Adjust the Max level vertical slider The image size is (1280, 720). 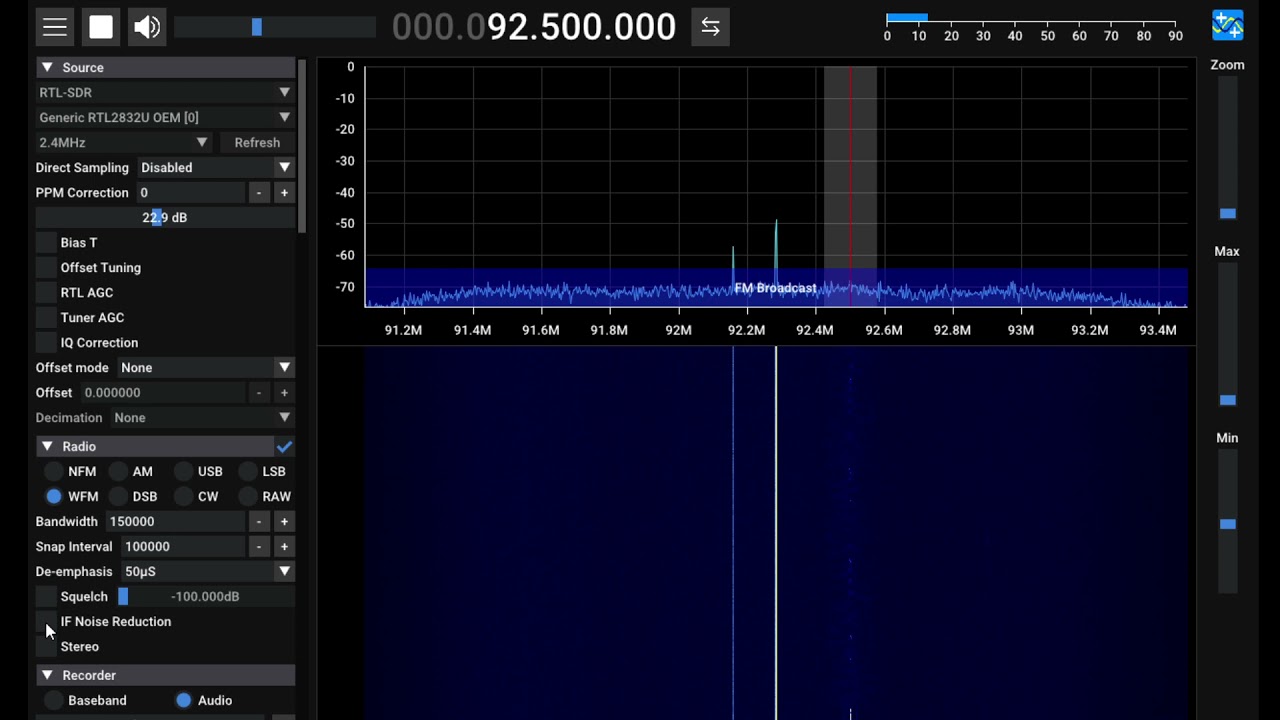coord(1227,337)
